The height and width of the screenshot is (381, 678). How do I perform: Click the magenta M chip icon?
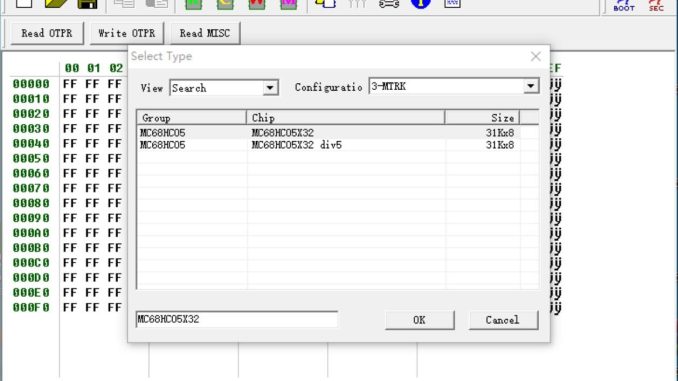click(288, 4)
